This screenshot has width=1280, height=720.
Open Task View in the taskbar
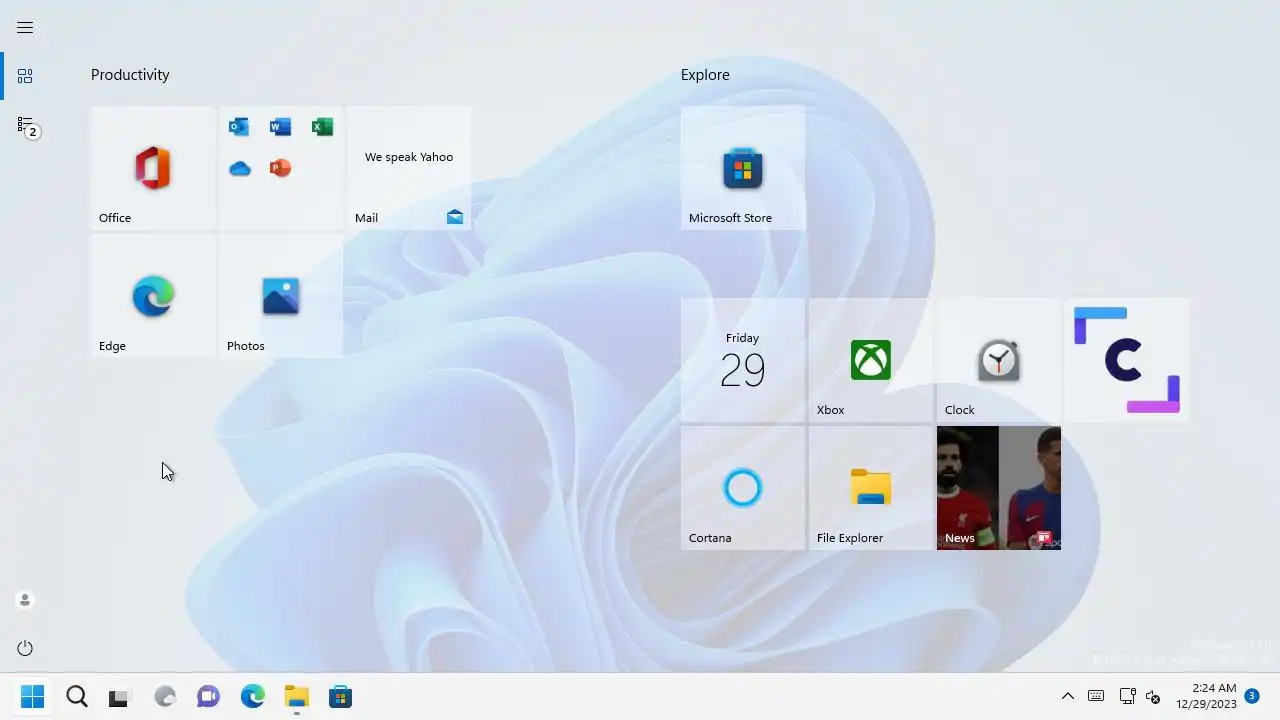[x=119, y=697]
